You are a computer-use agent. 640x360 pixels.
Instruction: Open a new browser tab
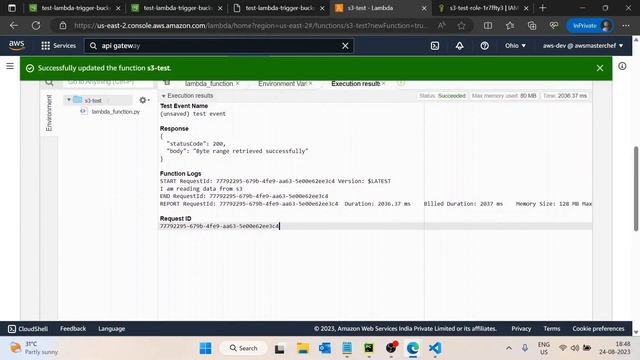point(542,8)
